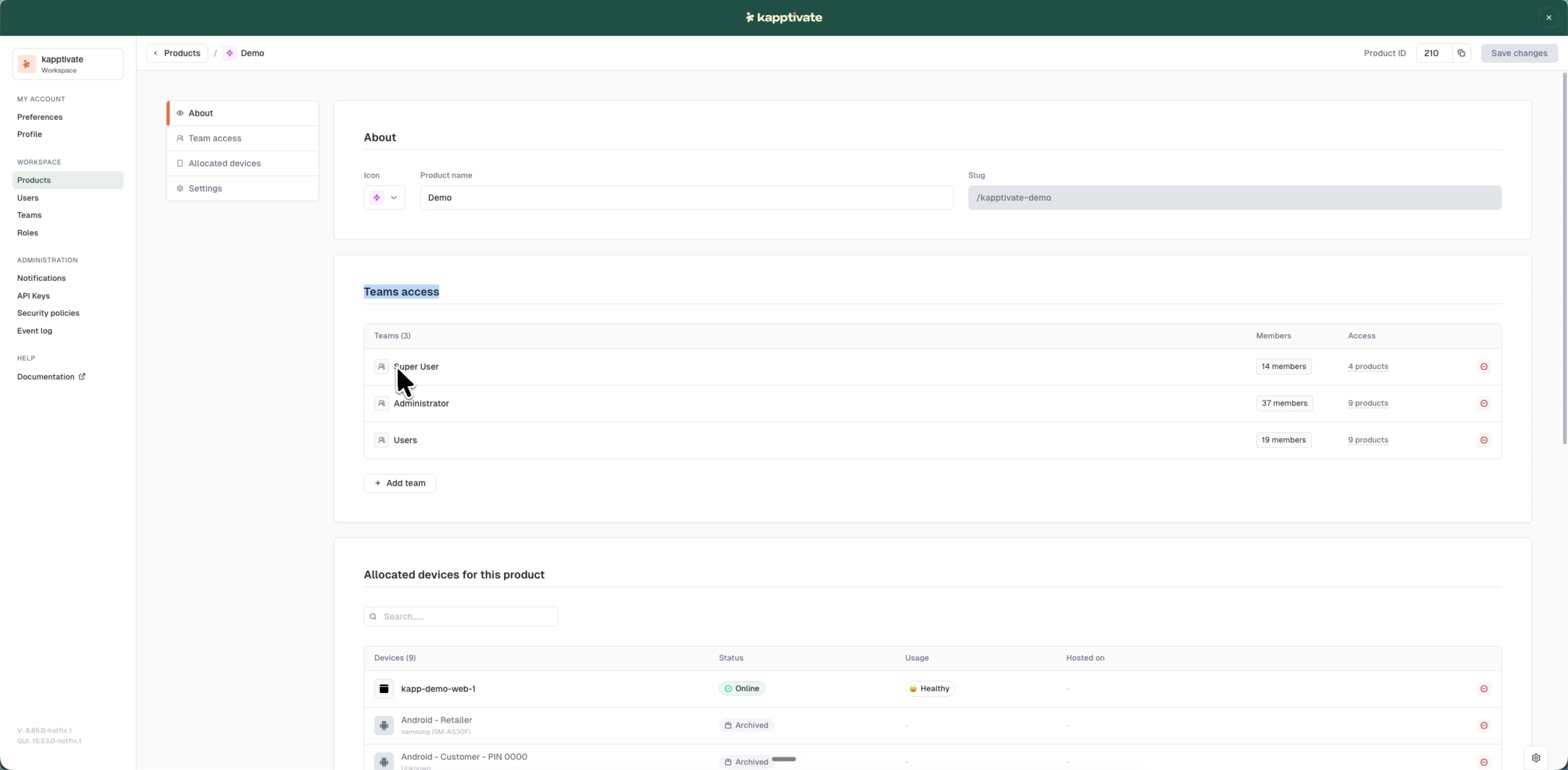Click Android - Customer device icon
The height and width of the screenshot is (770, 1568).
tap(384, 761)
